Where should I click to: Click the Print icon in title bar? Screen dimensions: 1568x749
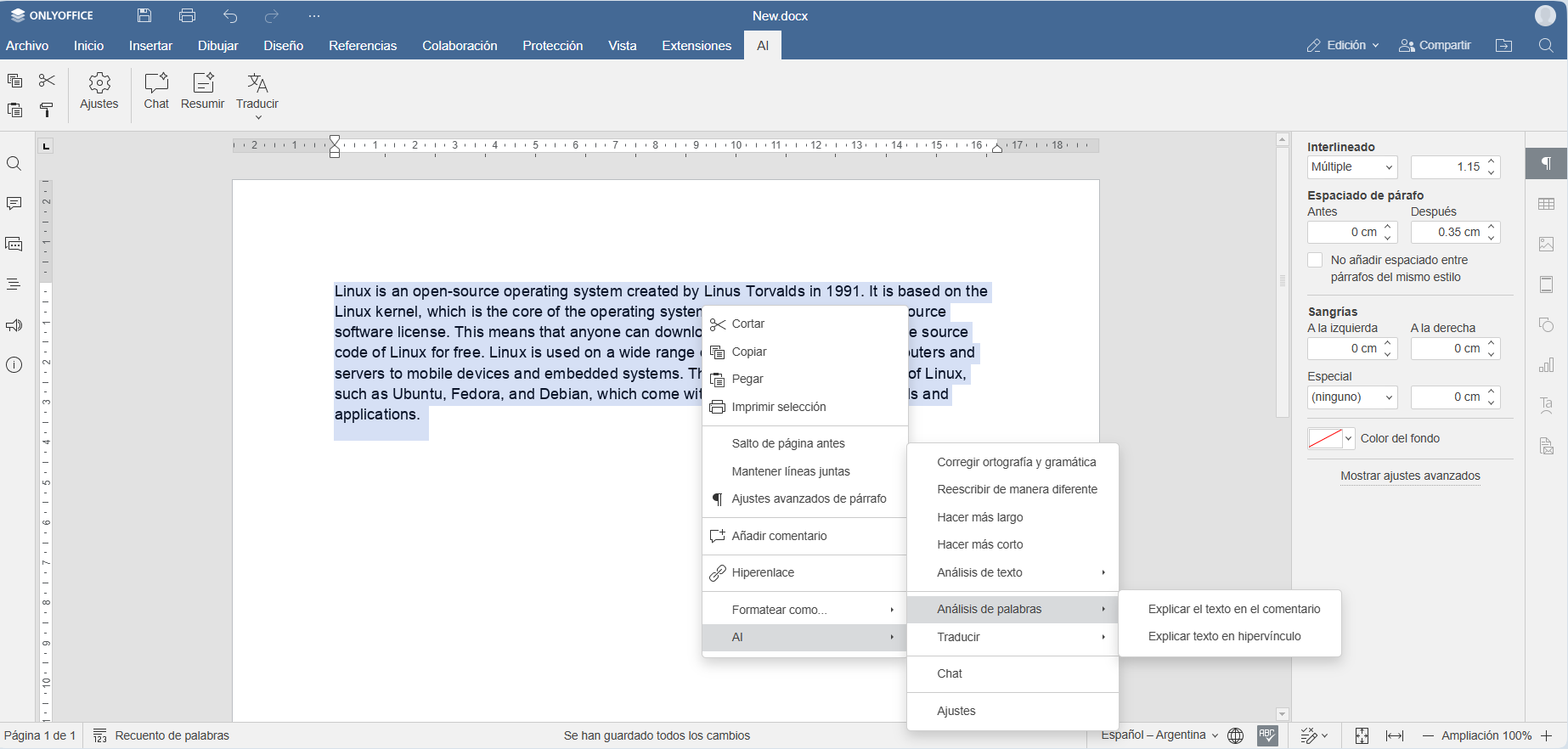tap(187, 15)
